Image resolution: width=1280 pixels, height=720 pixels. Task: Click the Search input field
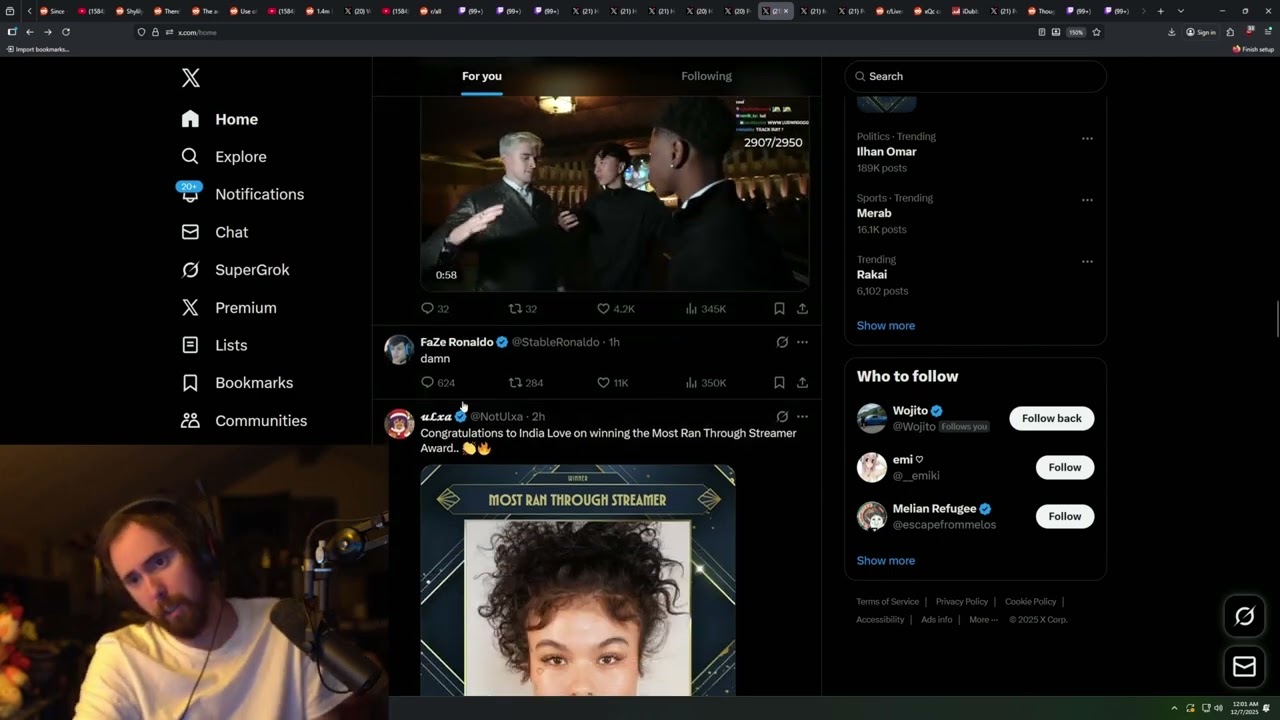(975, 76)
